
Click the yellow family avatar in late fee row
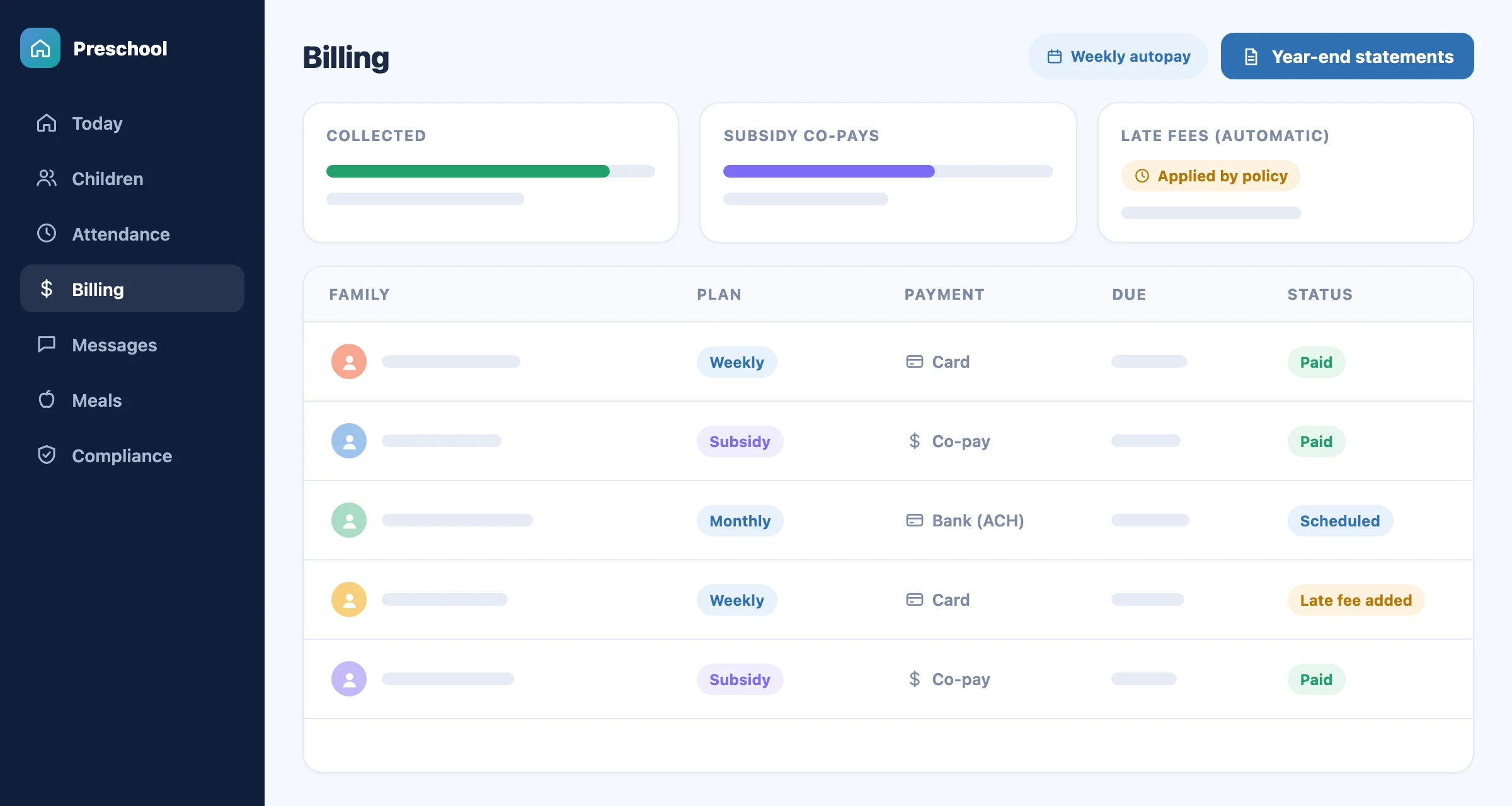(x=349, y=599)
